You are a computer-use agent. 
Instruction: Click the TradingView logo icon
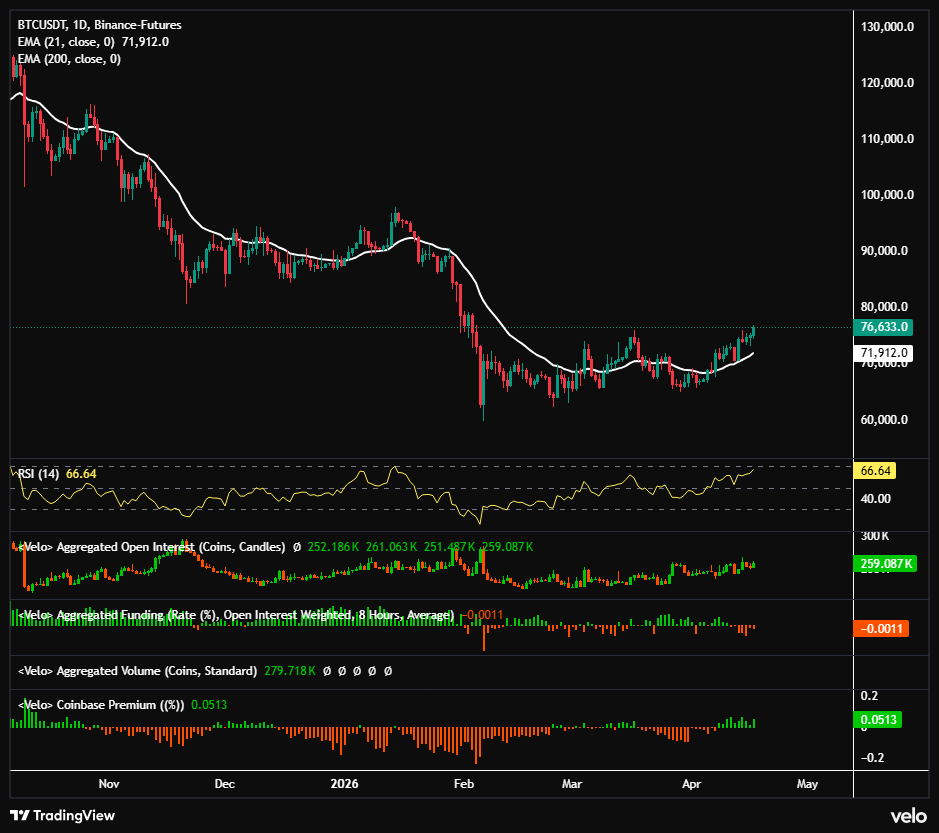20,815
